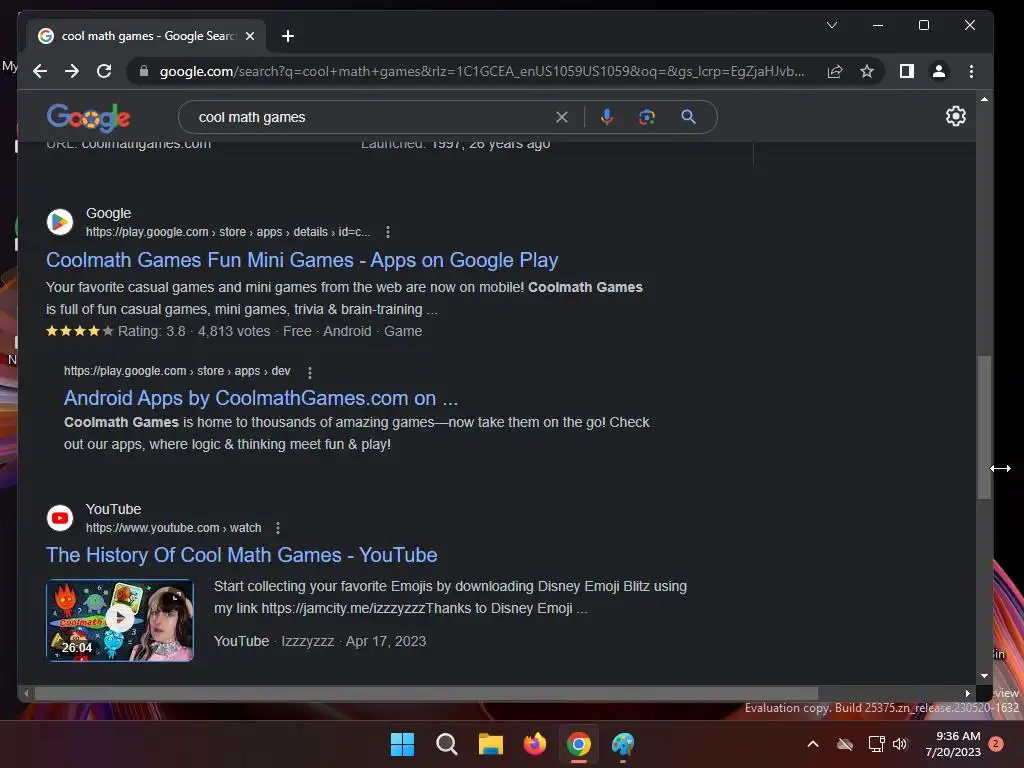The height and width of the screenshot is (768, 1024).
Task: Open File Explorer from taskbar
Action: coord(490,744)
